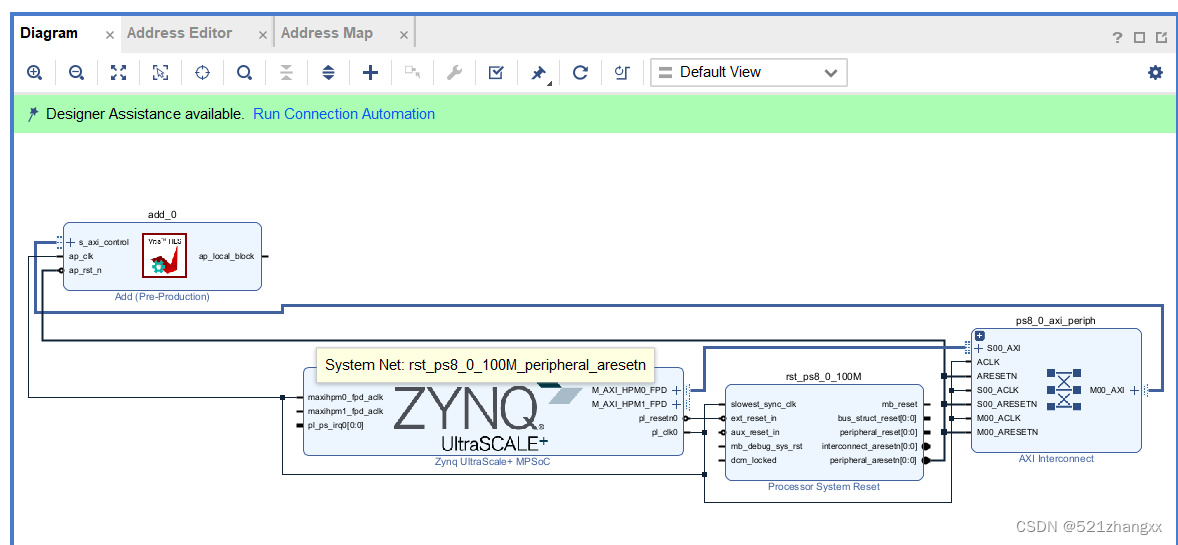Image resolution: width=1178 pixels, height=545 pixels.
Task: Add IP using the plus toolbar icon
Action: [x=370, y=73]
